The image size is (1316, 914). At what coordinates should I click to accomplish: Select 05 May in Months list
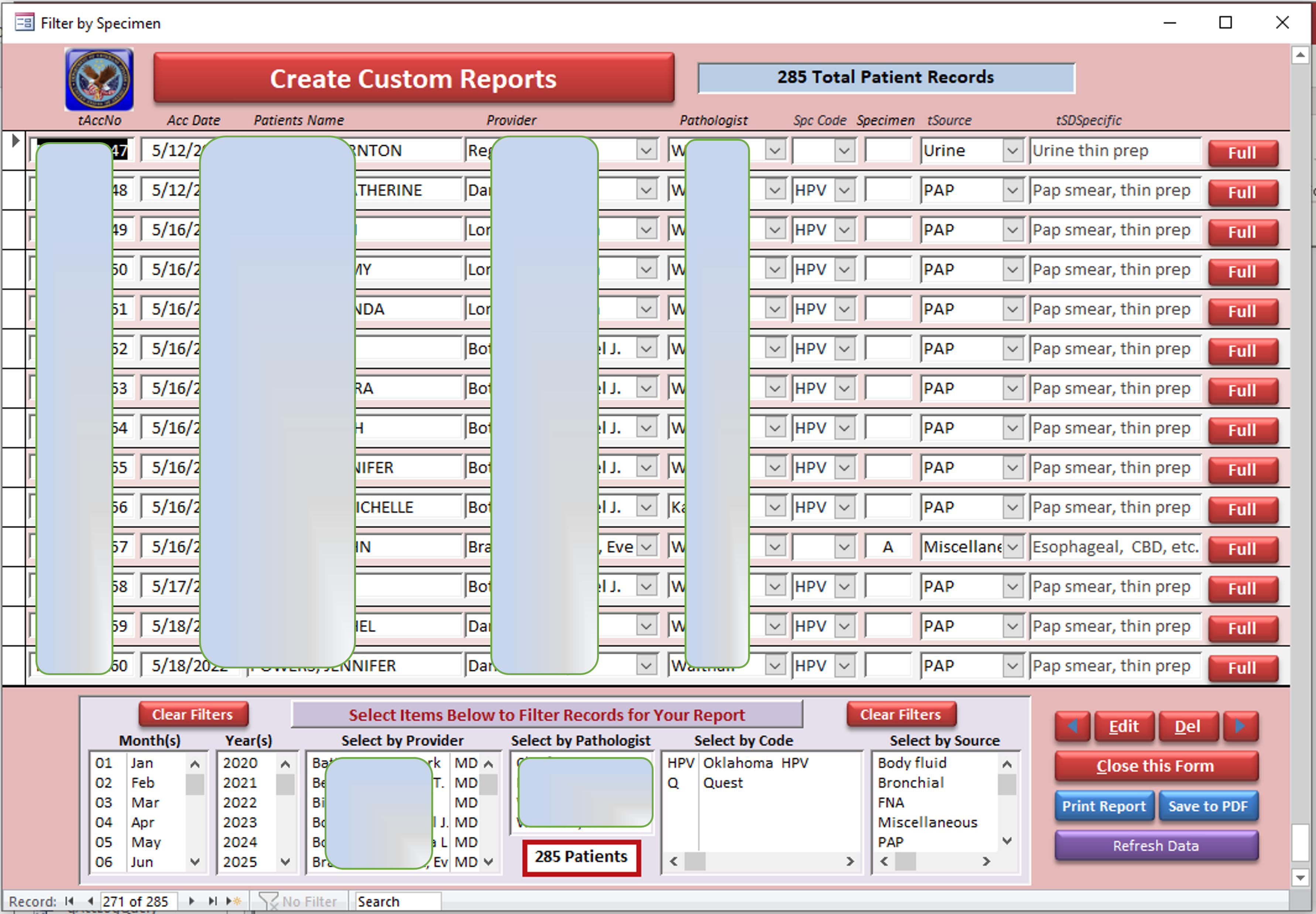[x=137, y=842]
